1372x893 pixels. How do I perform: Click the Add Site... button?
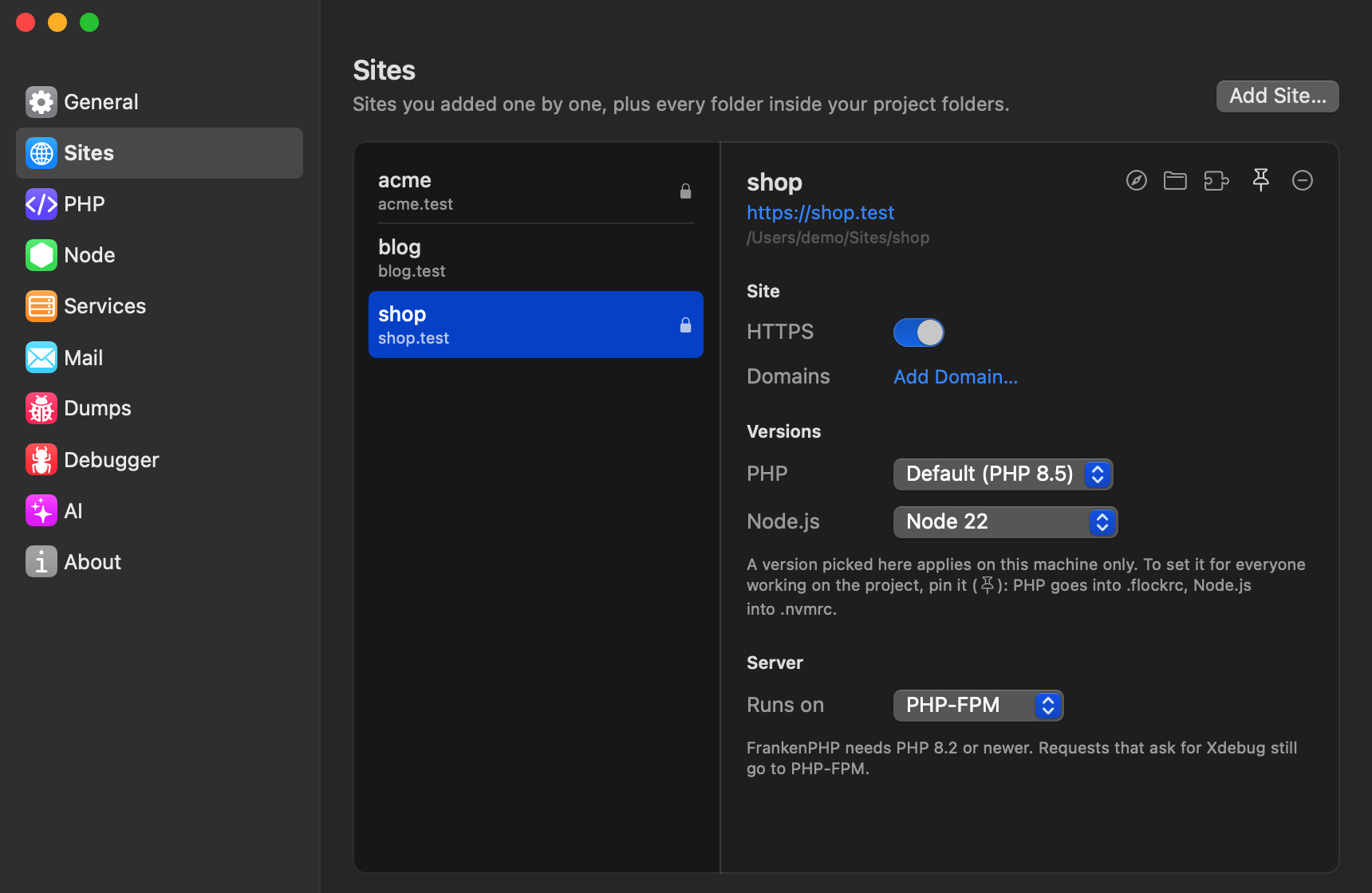tap(1277, 96)
